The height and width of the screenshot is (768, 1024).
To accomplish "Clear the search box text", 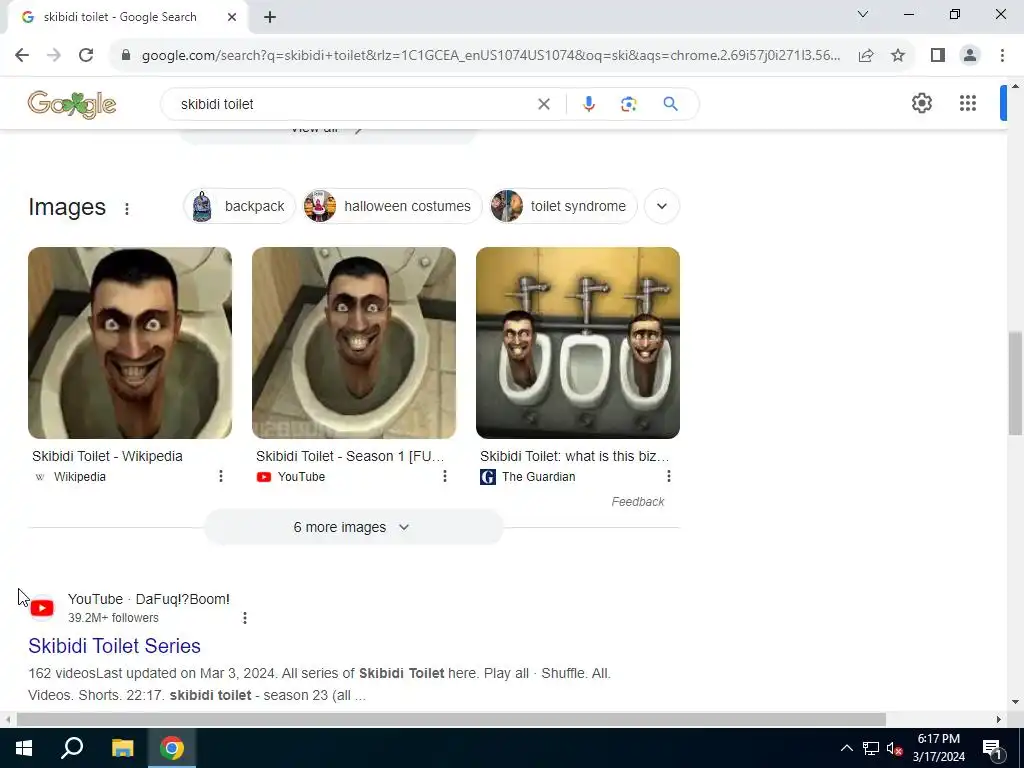I will tap(543, 104).
